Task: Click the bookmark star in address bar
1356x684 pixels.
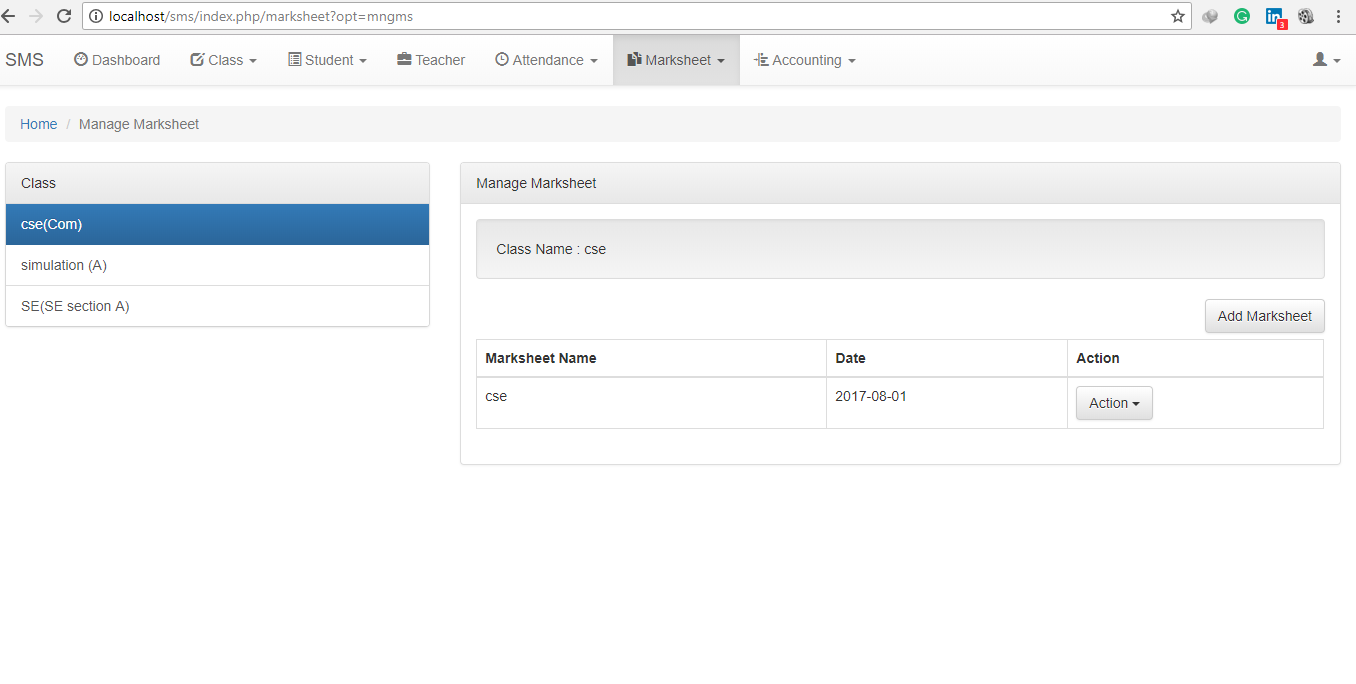Action: tap(1177, 16)
